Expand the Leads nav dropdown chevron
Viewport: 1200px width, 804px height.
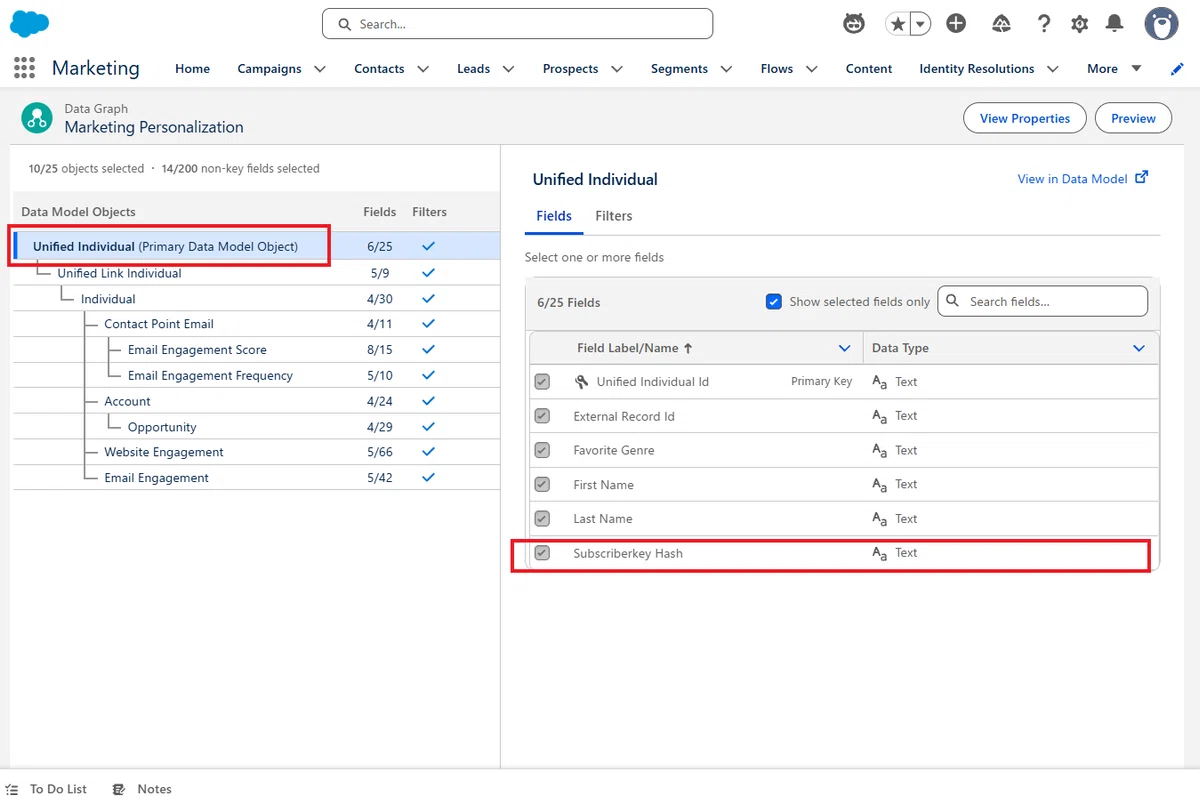click(508, 69)
